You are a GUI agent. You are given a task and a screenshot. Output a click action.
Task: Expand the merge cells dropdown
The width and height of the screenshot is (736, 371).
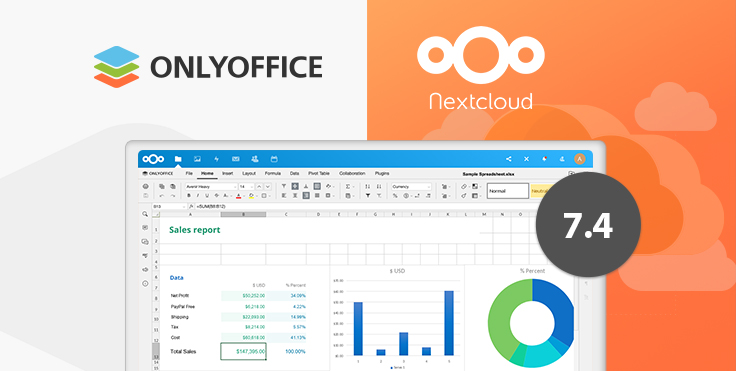pyautogui.click(x=334, y=196)
